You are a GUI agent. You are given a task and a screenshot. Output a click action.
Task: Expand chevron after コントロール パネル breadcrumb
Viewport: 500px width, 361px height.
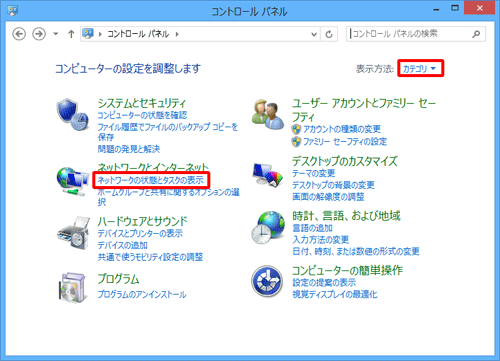pyautogui.click(x=177, y=34)
